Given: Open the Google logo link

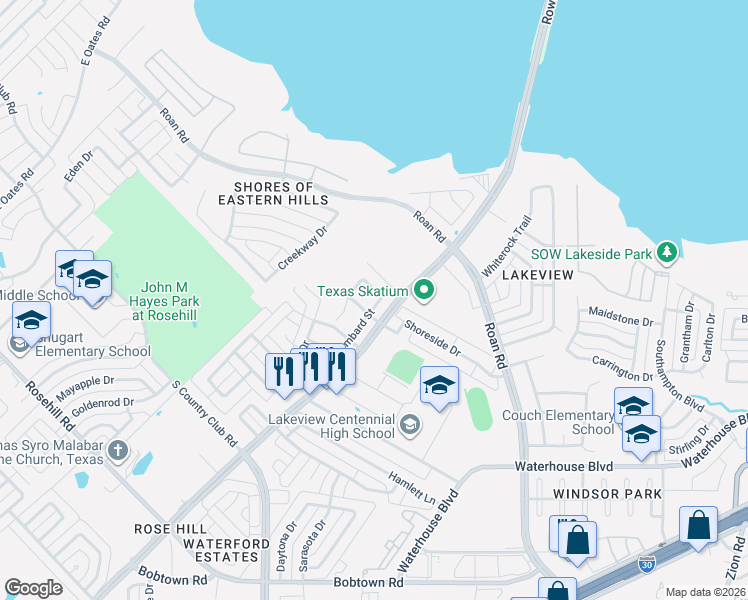Looking at the screenshot, I should pyautogui.click(x=33, y=588).
